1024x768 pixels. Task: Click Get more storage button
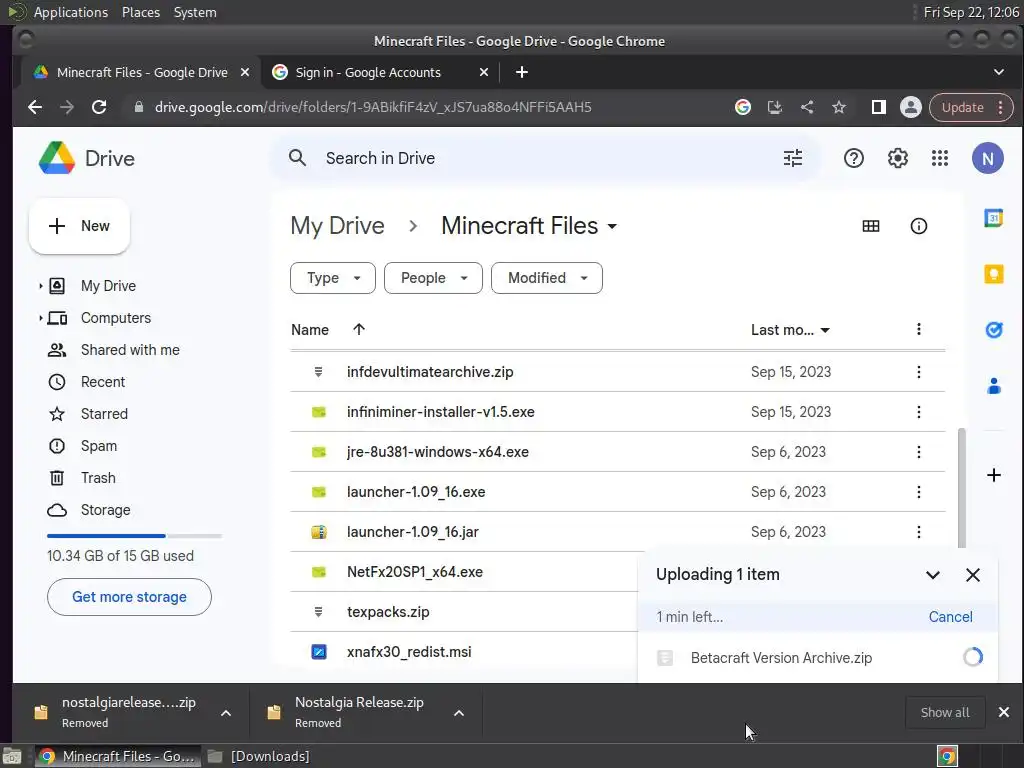pyautogui.click(x=129, y=597)
